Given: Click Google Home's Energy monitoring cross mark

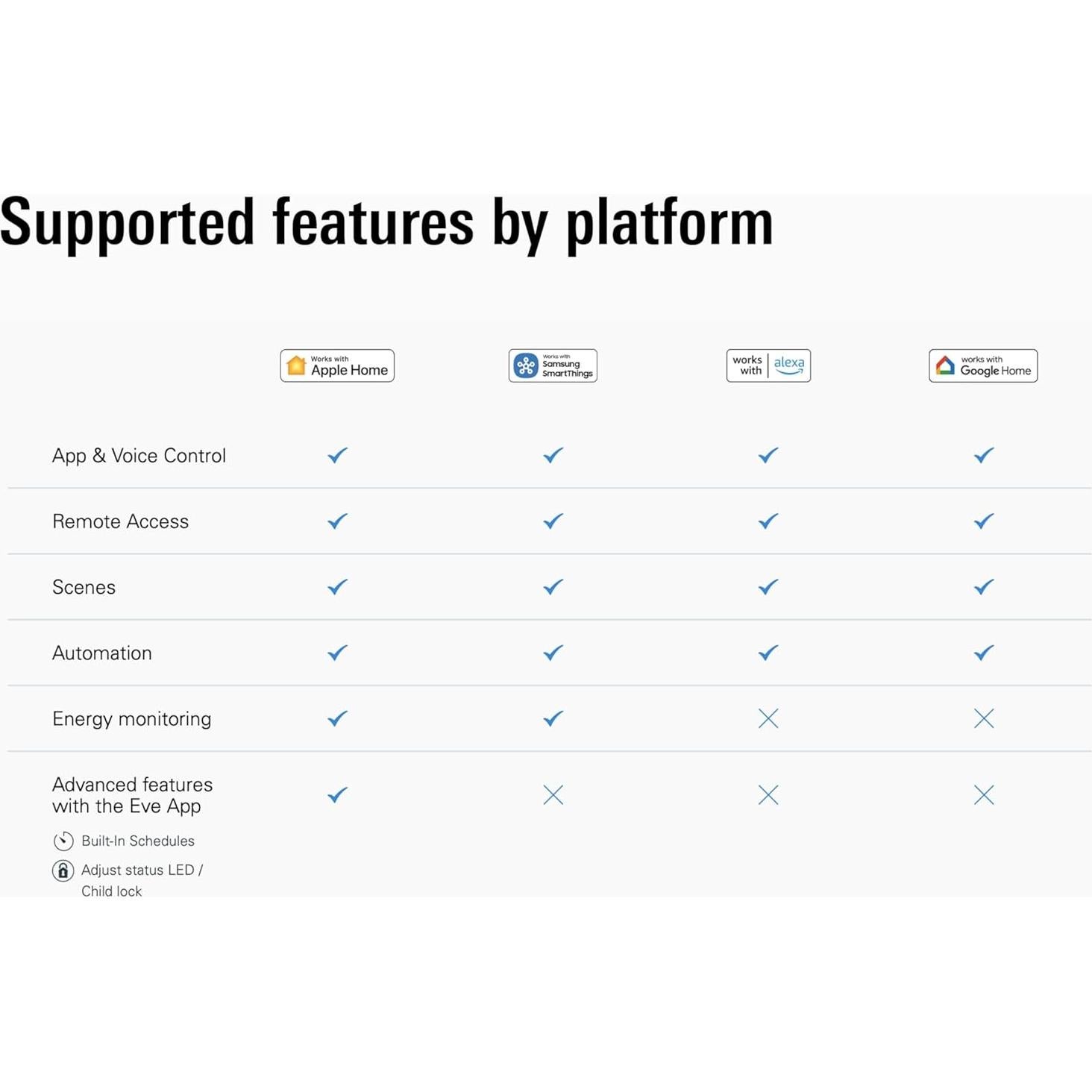Looking at the screenshot, I should (x=984, y=718).
